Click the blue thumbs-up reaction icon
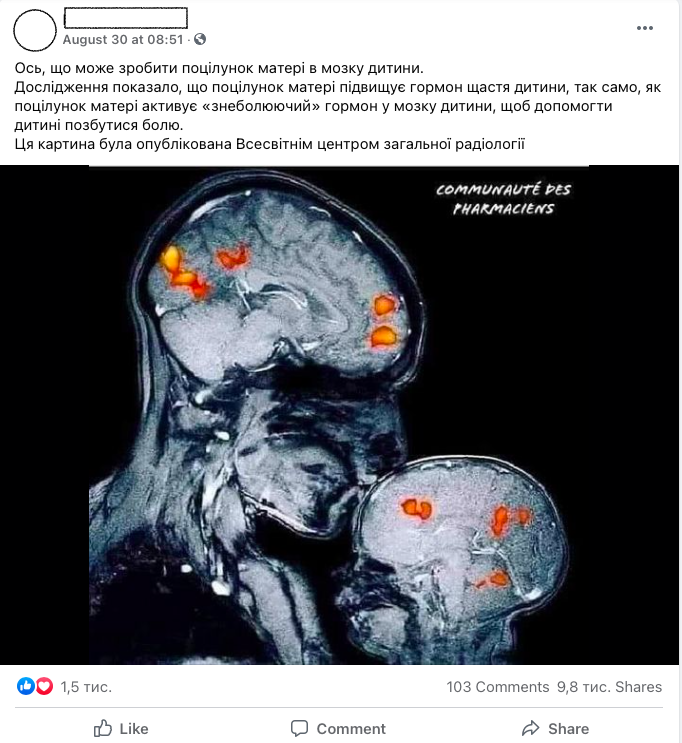The width and height of the screenshot is (682, 743). pyautogui.click(x=26, y=686)
